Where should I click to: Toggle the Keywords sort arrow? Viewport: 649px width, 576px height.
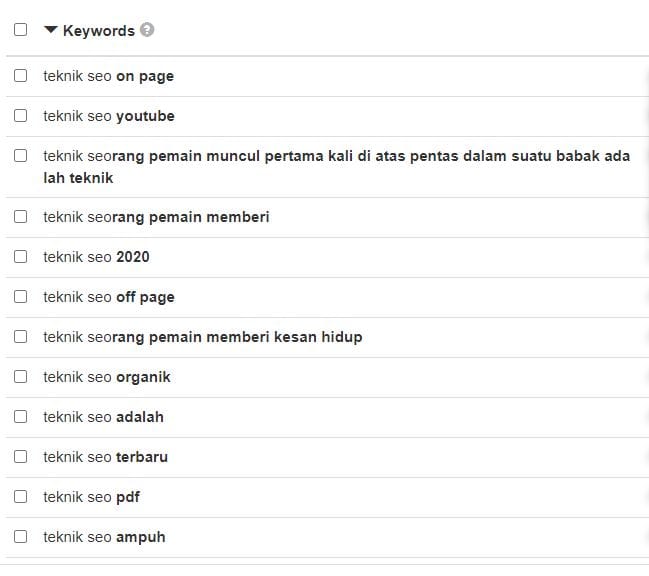[x=50, y=30]
